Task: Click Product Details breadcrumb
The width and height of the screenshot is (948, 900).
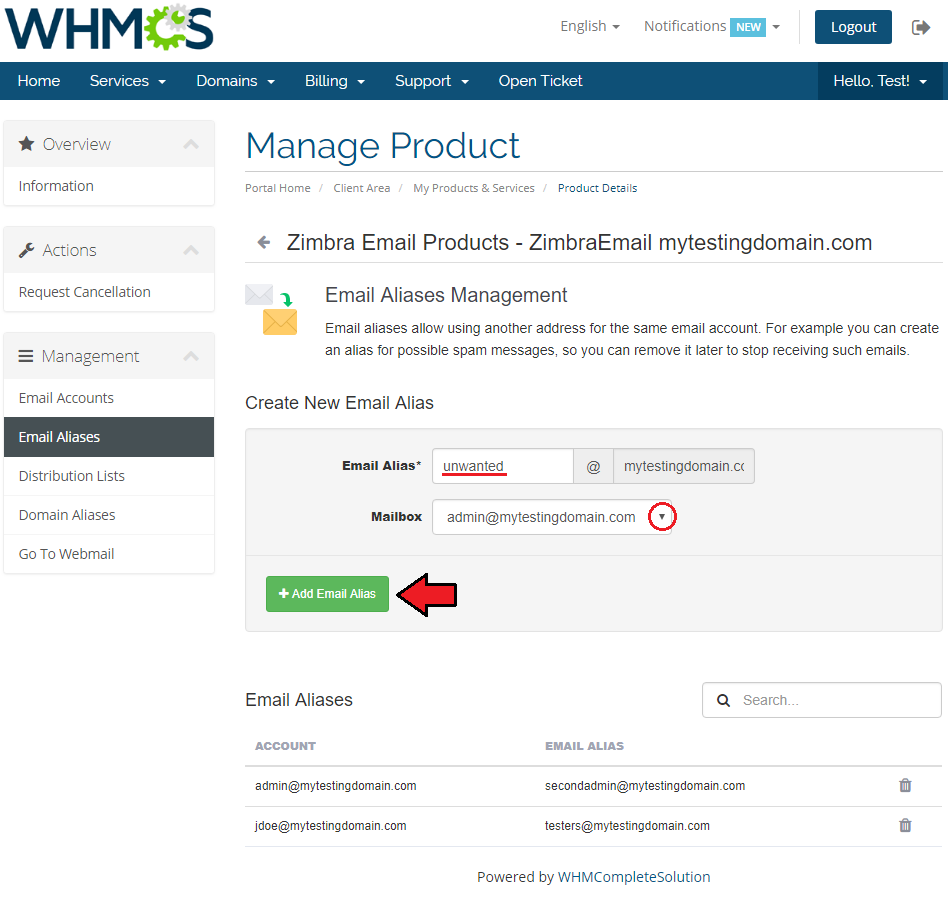Action: 597,188
